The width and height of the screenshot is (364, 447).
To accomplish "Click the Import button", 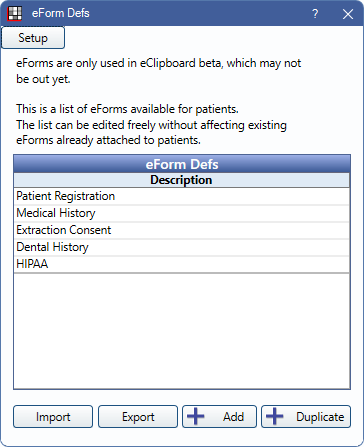I will tap(53, 417).
